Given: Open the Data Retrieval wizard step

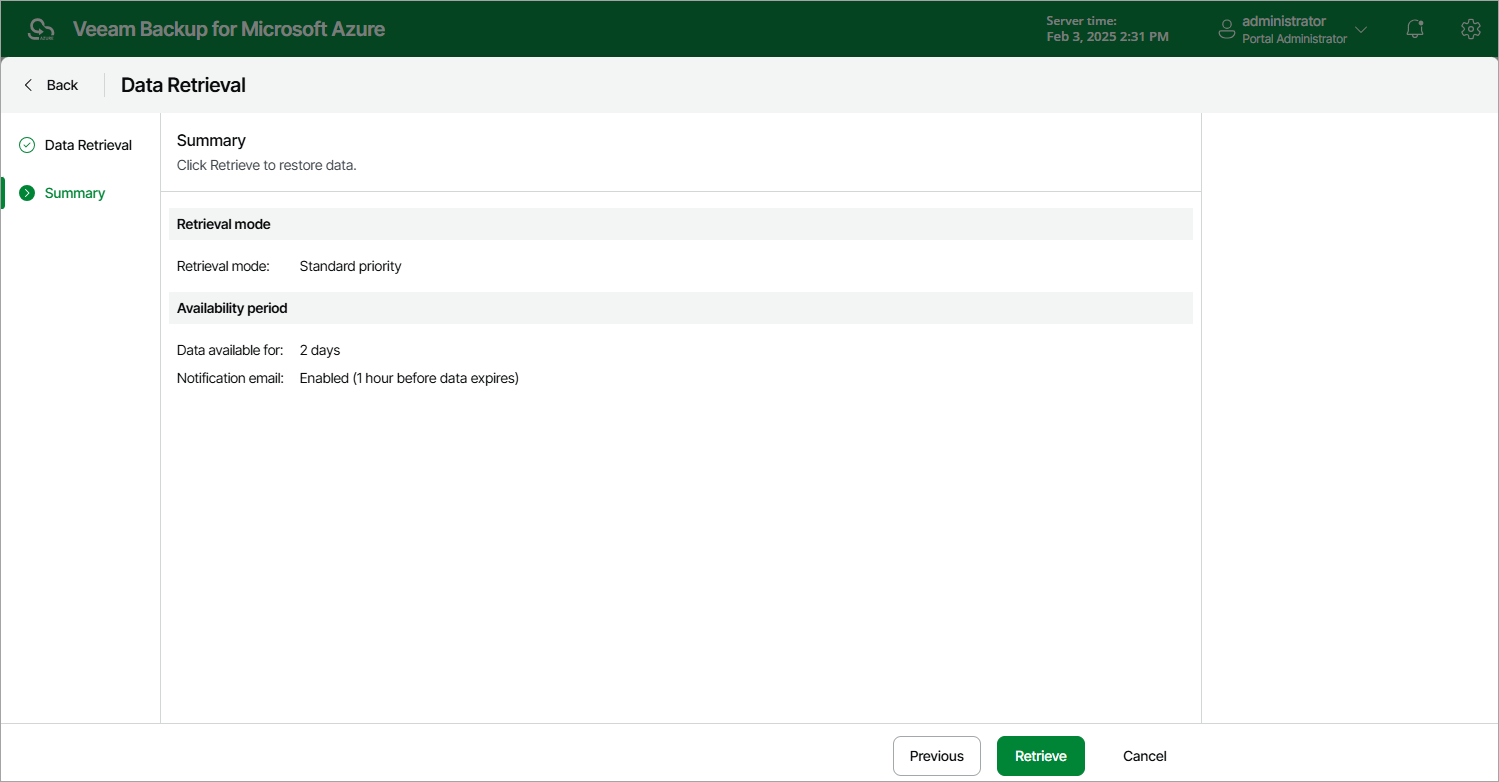Looking at the screenshot, I should pos(88,144).
